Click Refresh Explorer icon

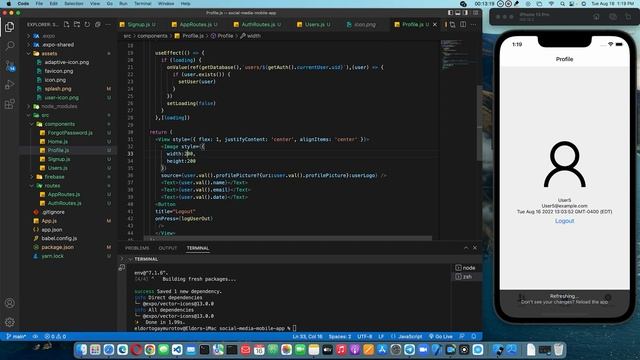pos(87,24)
